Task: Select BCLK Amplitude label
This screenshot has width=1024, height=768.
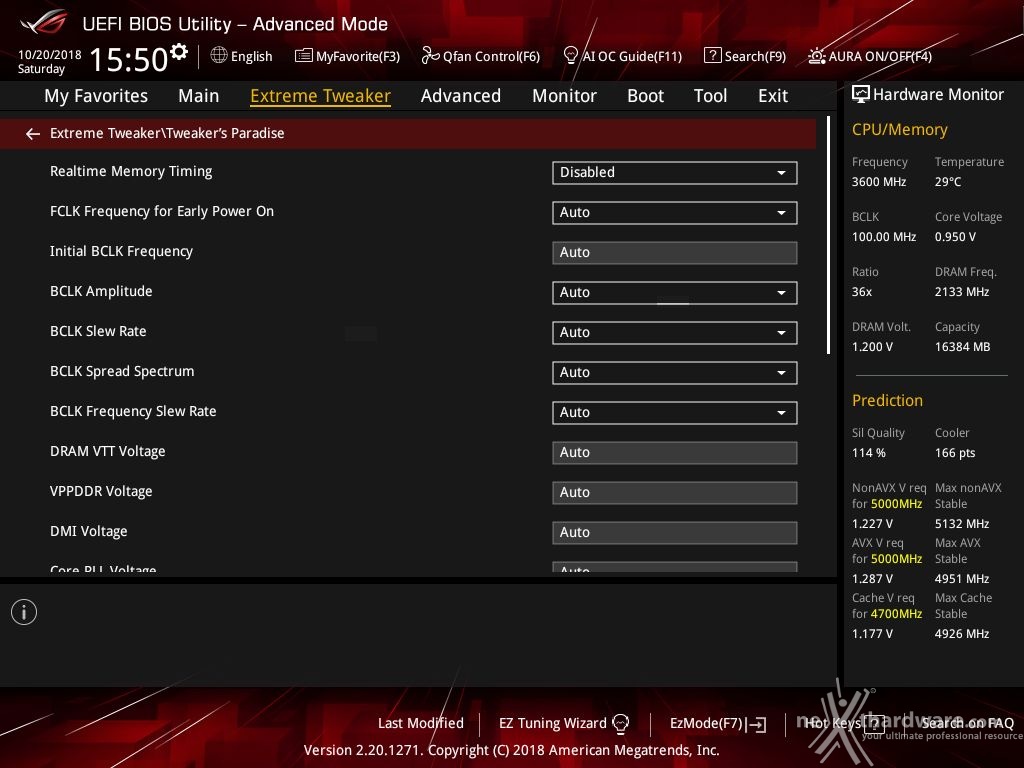Action: [x=101, y=291]
